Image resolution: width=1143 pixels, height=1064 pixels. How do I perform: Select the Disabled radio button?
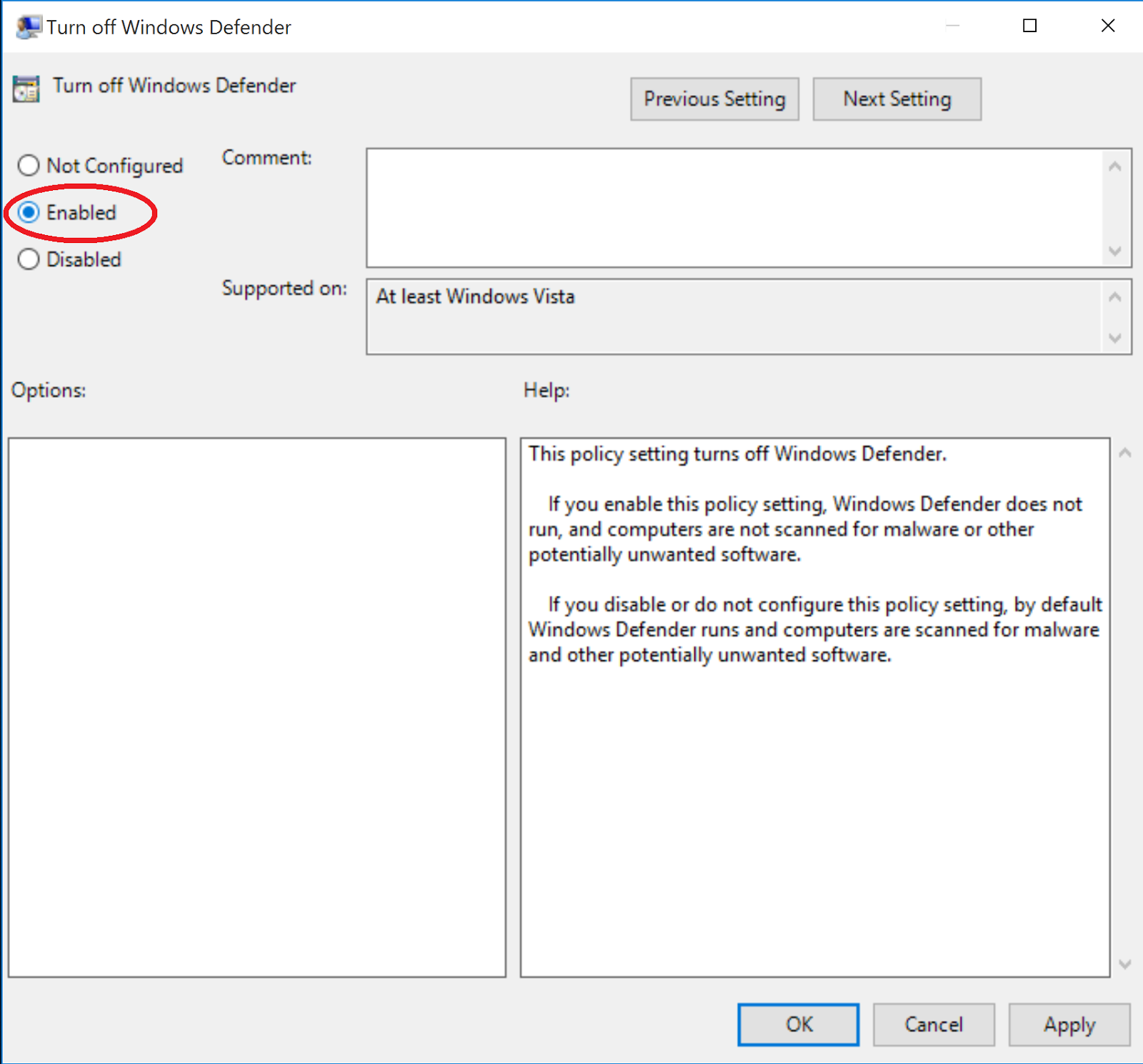29,259
